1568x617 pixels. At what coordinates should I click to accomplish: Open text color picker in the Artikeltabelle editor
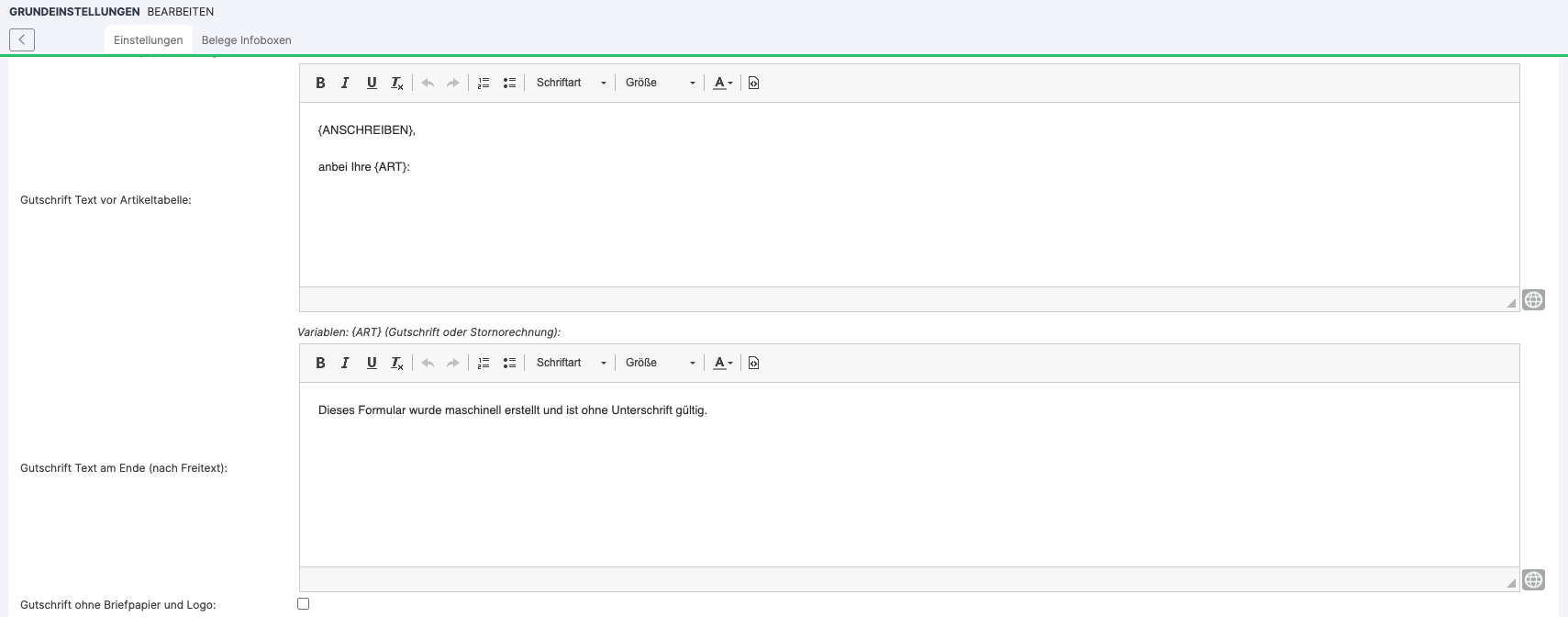pos(723,83)
